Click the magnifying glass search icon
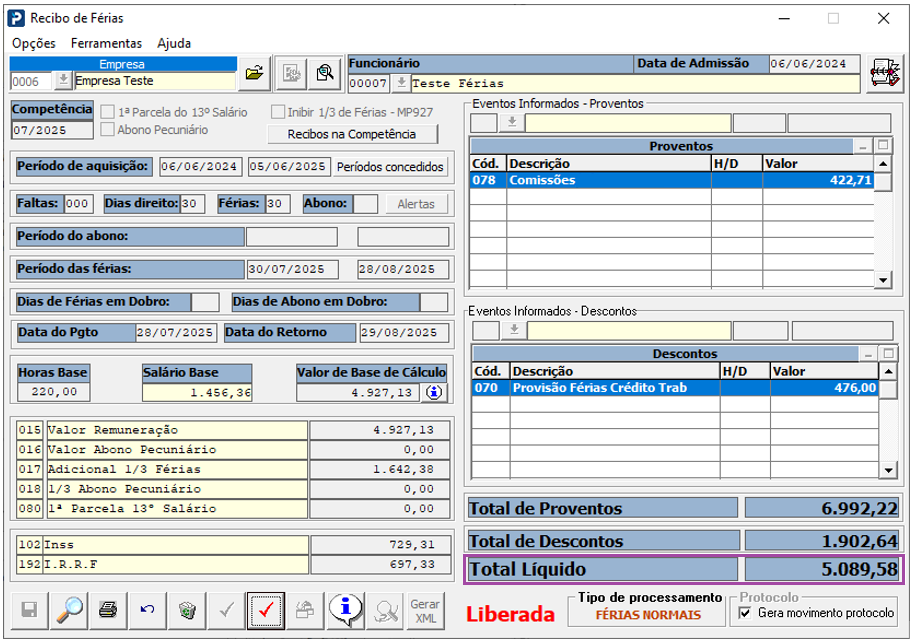The image size is (914, 644). [68, 610]
